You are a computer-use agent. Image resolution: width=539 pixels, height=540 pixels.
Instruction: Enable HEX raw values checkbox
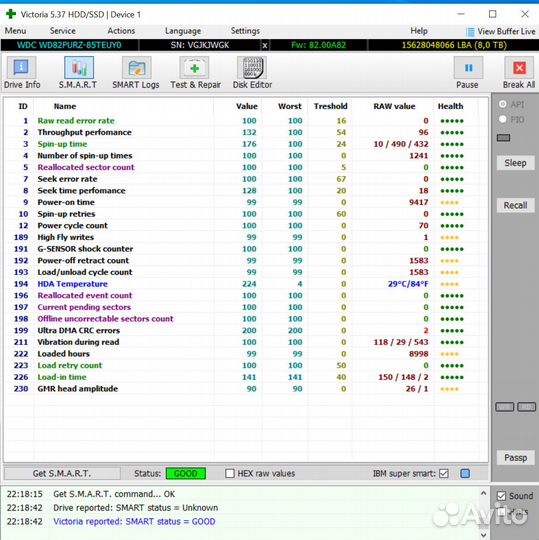pos(230,473)
